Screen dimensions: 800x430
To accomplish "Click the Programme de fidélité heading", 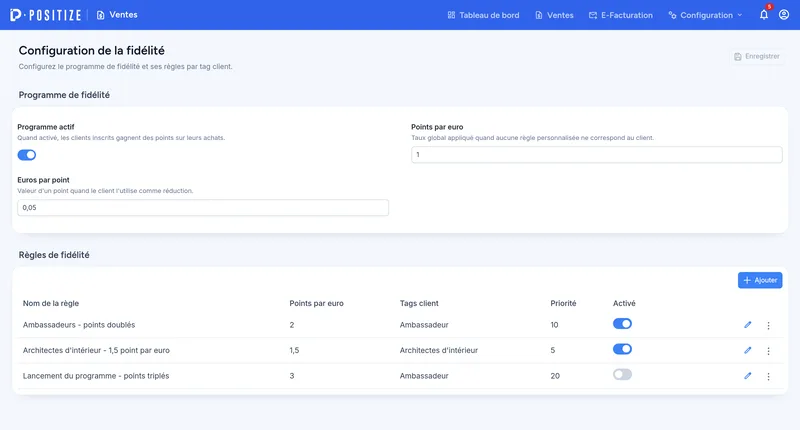I will click(x=64, y=95).
